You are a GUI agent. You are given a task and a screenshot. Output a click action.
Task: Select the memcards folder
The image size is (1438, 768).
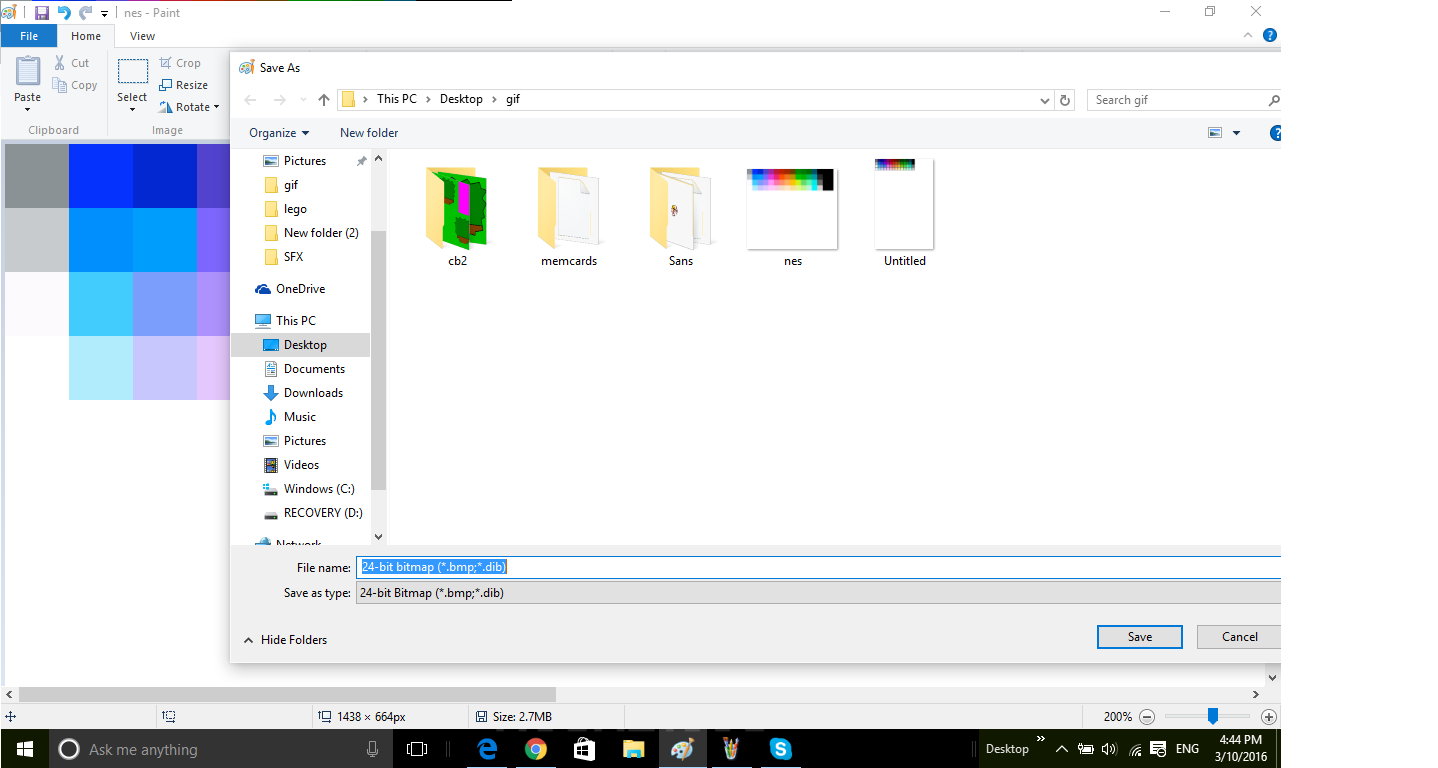point(569,217)
